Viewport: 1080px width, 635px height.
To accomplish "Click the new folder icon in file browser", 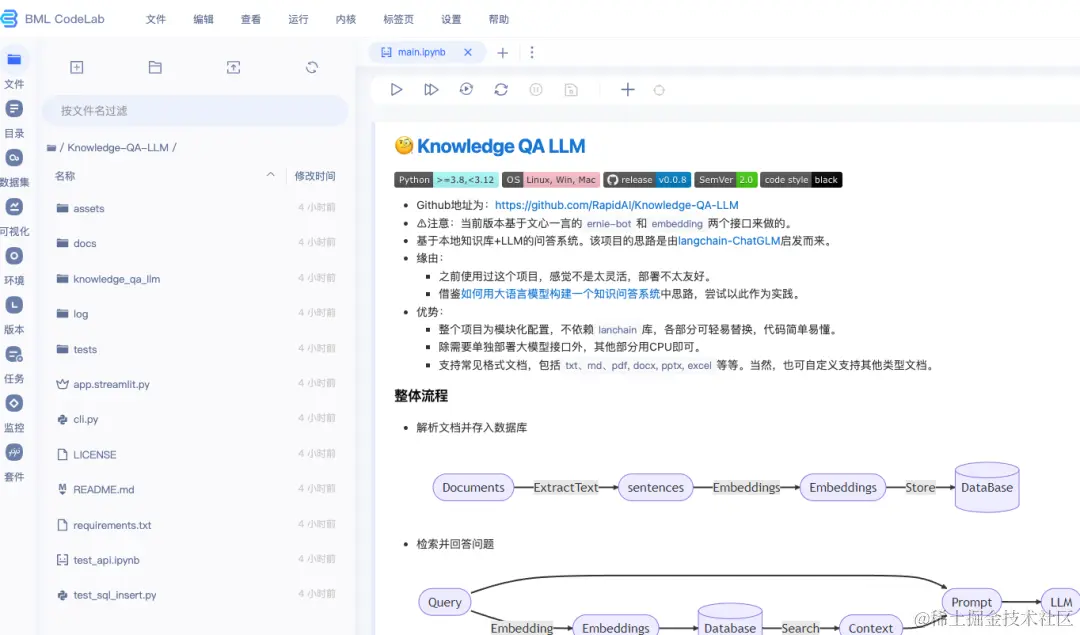I will [155, 67].
